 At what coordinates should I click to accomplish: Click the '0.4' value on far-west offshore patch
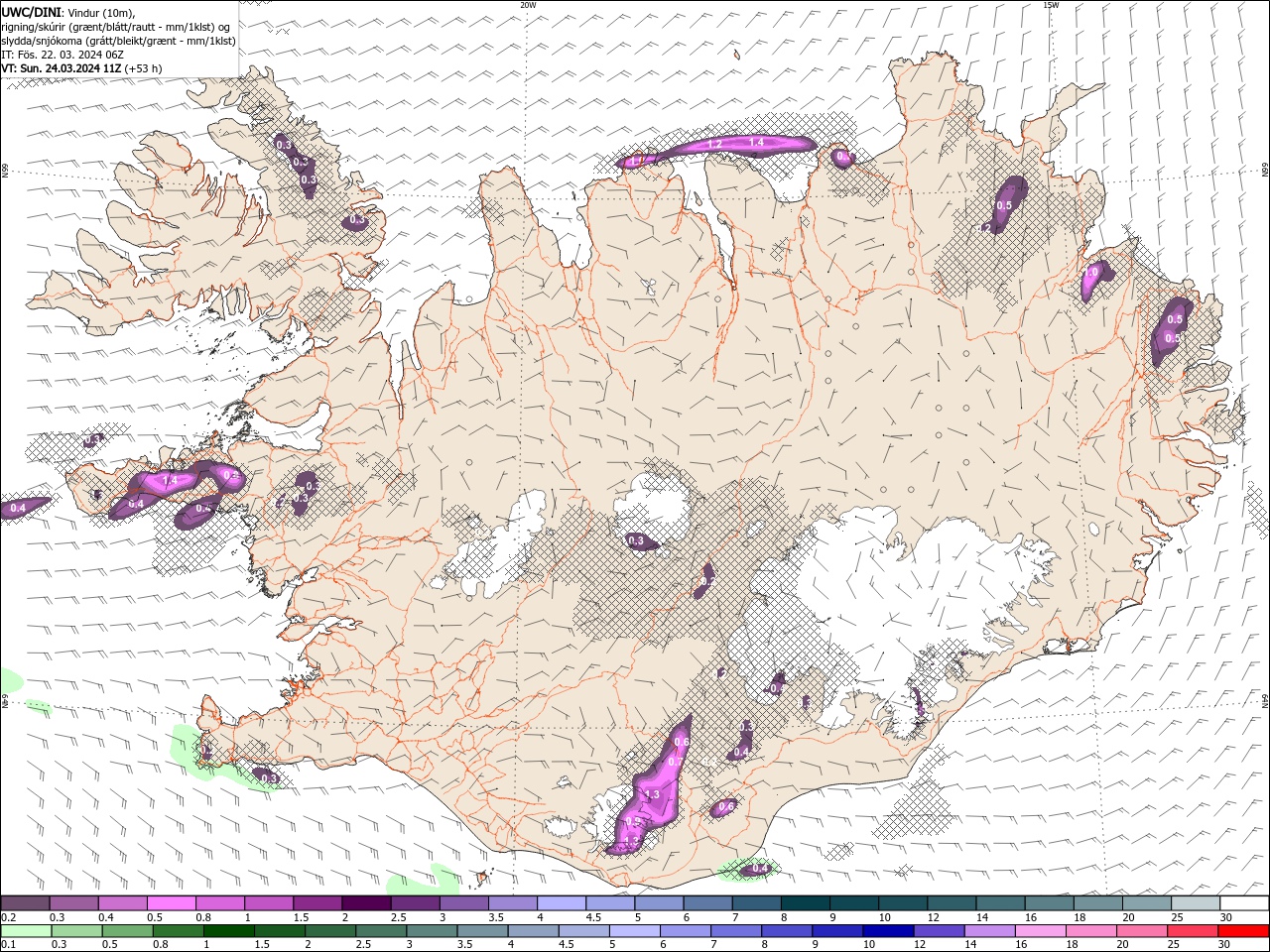pyautogui.click(x=18, y=509)
